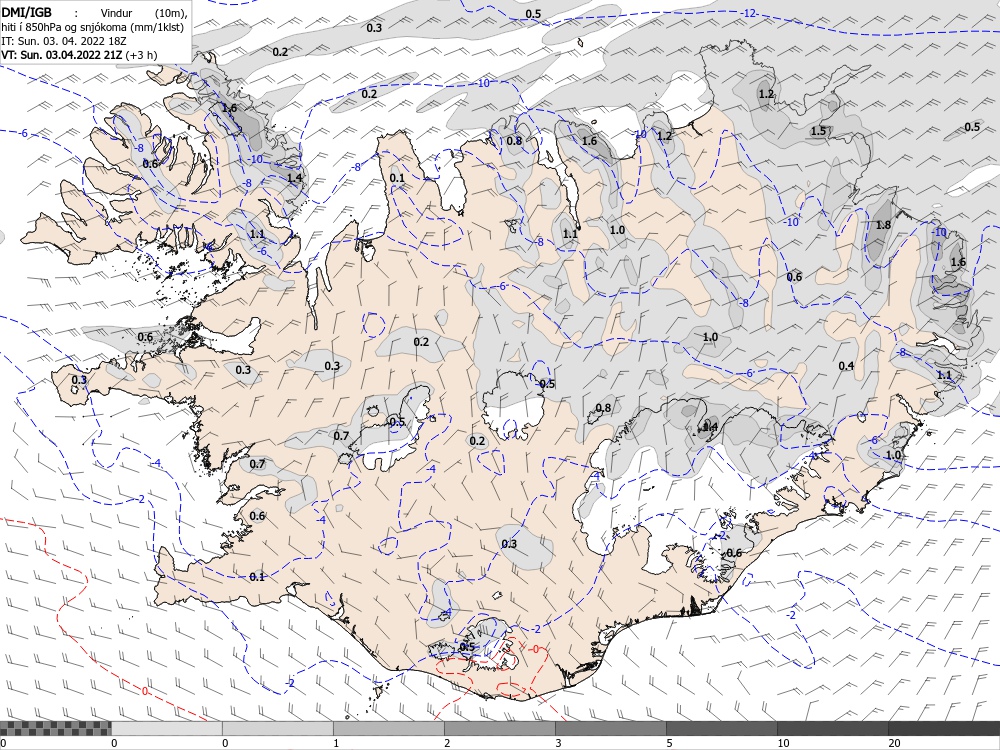Select the 'IT: Sun. 03. 04. 2022 18Z' line
Image resolution: width=1000 pixels, height=750 pixels.
[64, 41]
